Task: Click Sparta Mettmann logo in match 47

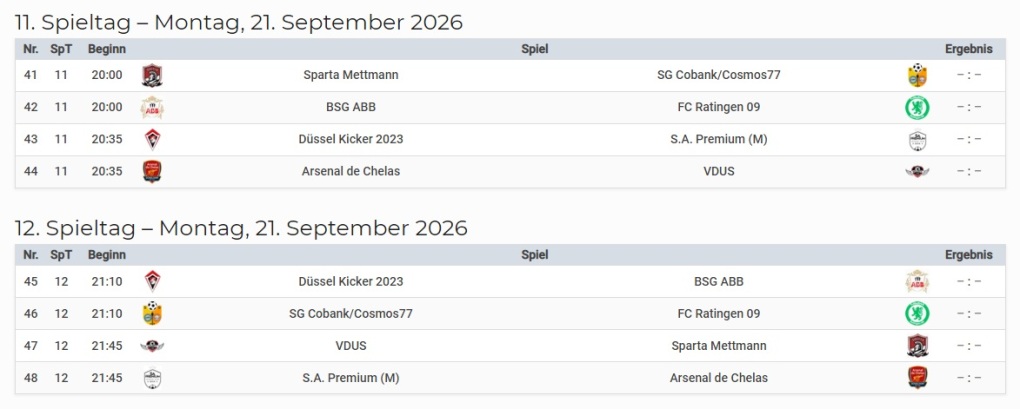Action: (x=917, y=346)
